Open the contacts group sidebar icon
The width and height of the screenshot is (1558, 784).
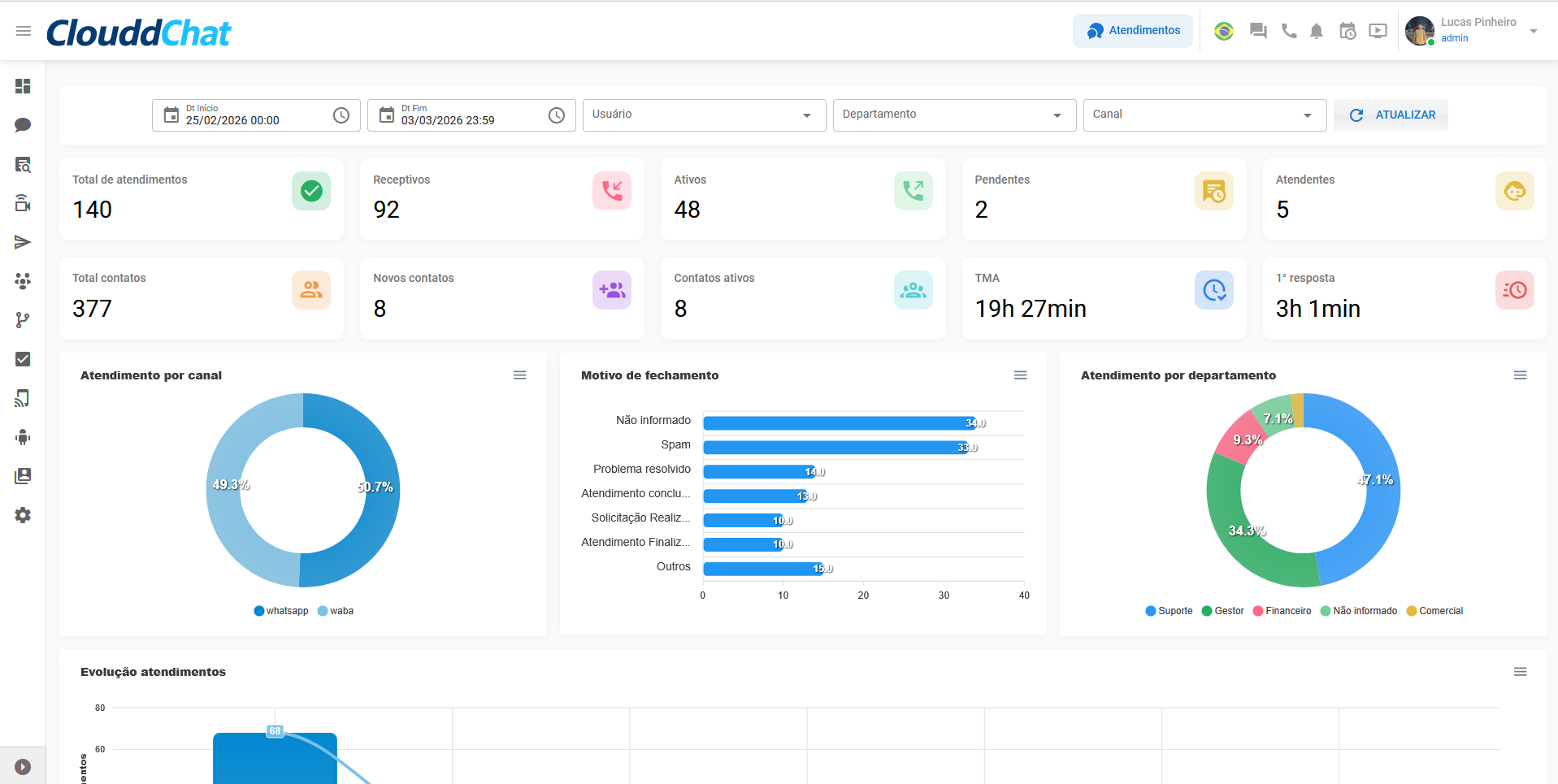tap(23, 281)
